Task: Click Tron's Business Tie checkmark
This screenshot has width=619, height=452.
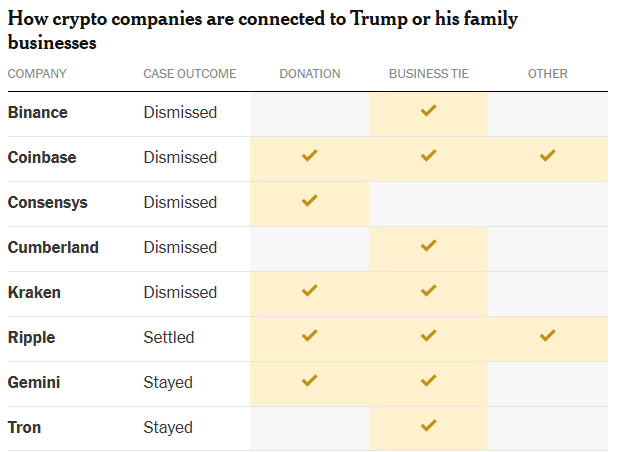Action: pos(428,426)
